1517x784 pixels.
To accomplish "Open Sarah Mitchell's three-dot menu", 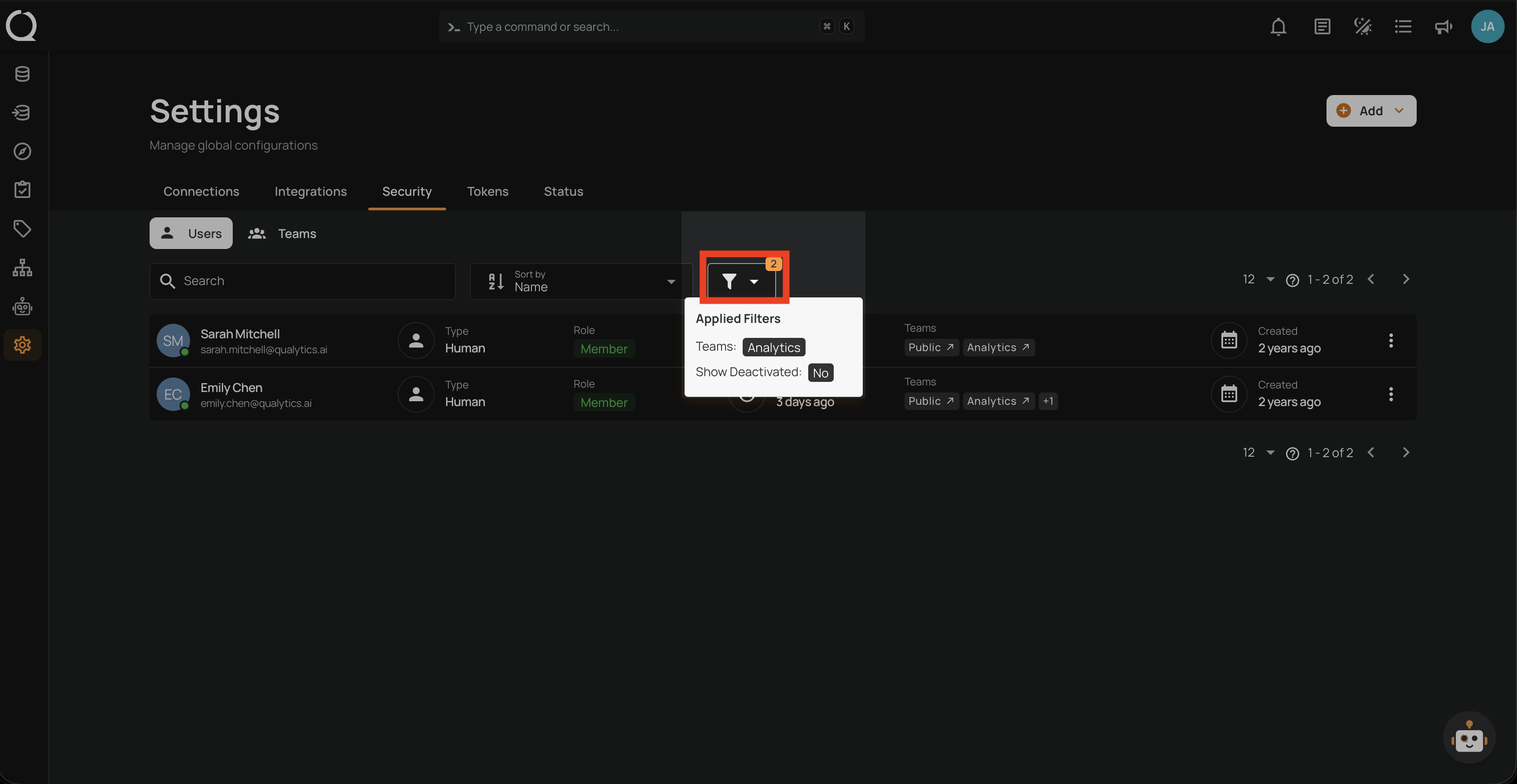I will 1390,341.
